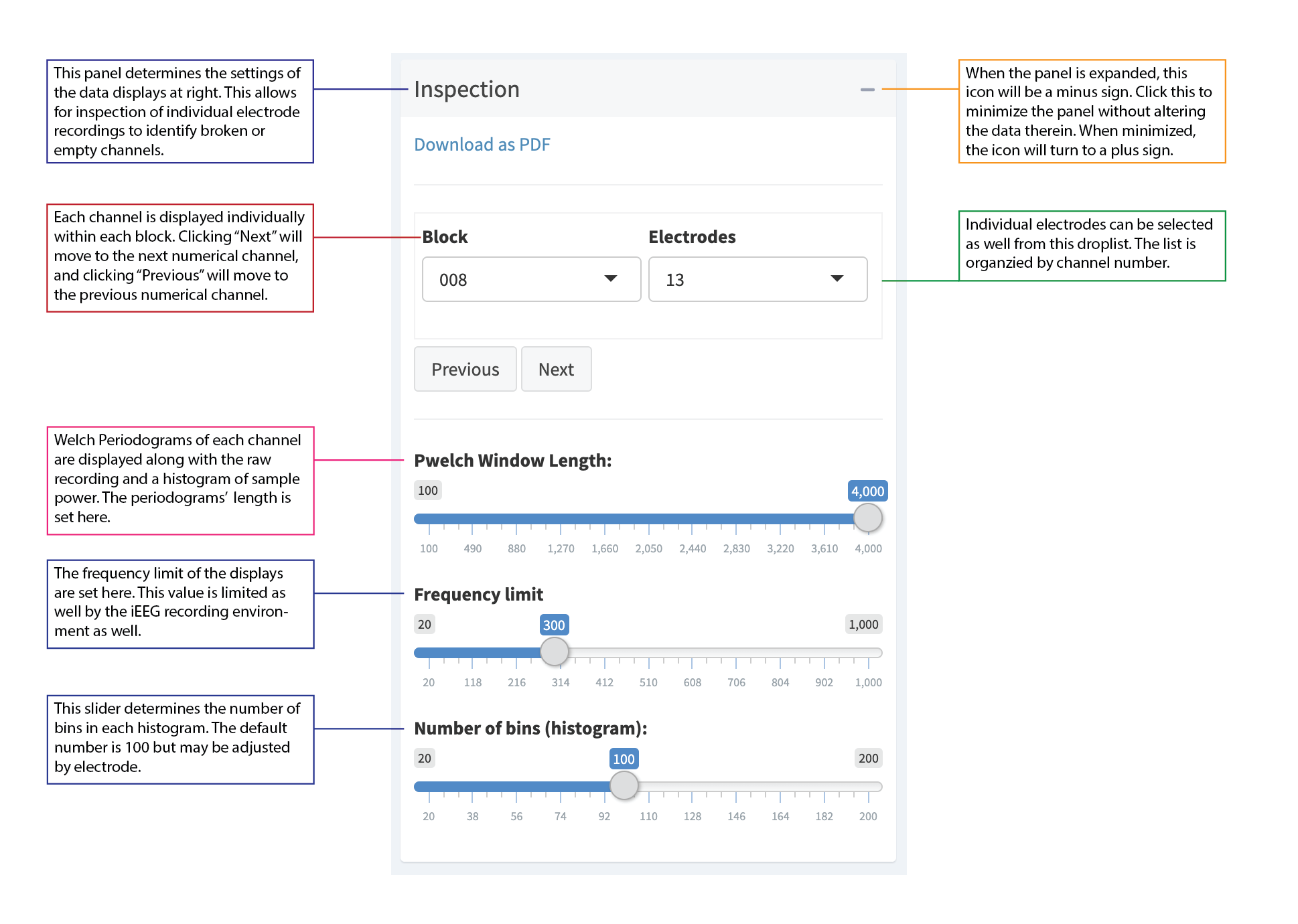Image resolution: width=1298 pixels, height=924 pixels.
Task: Click the Pwelch Window Length slider handle
Action: coord(868,518)
